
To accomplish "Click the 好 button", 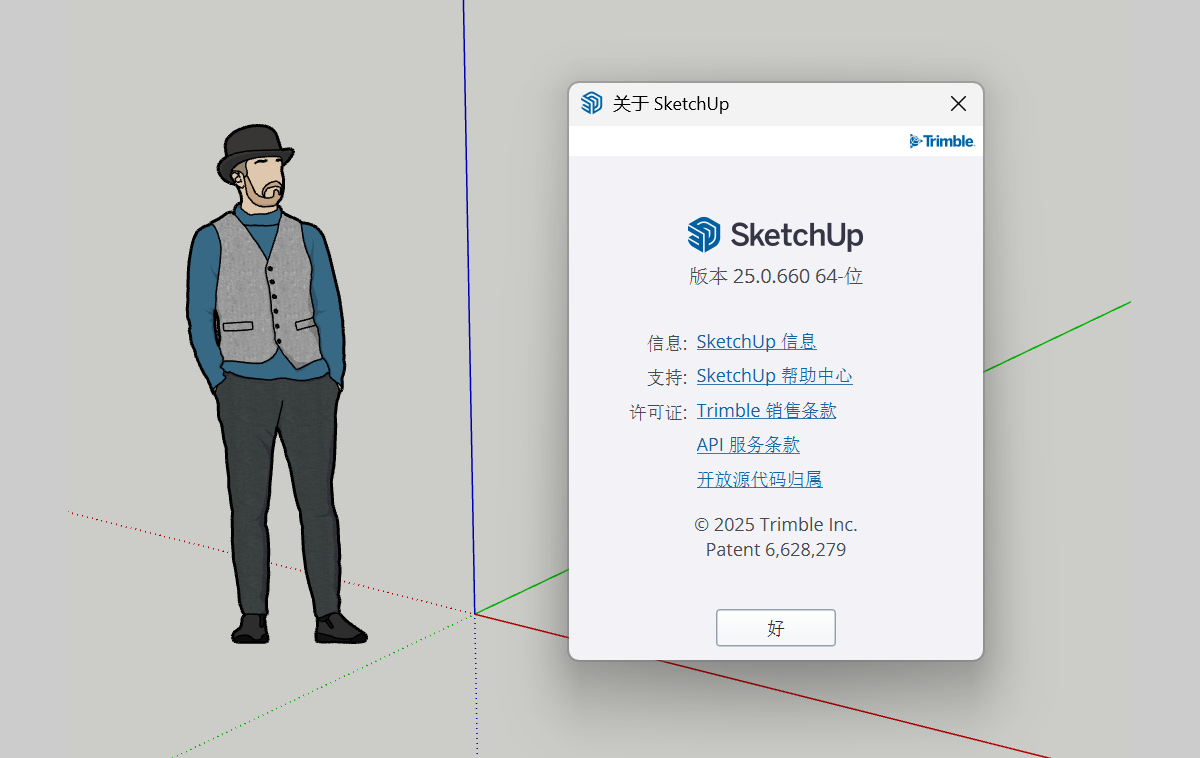I will [x=776, y=628].
